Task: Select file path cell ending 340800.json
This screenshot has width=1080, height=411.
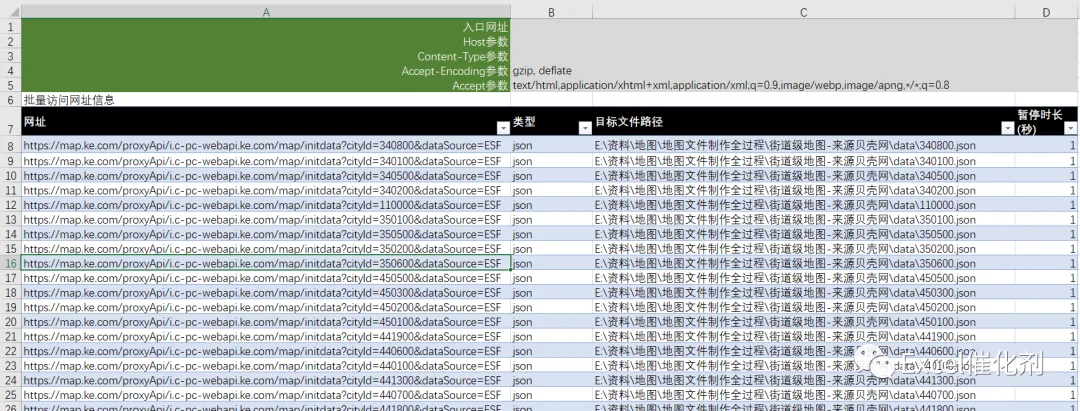Action: pyautogui.click(x=804, y=146)
